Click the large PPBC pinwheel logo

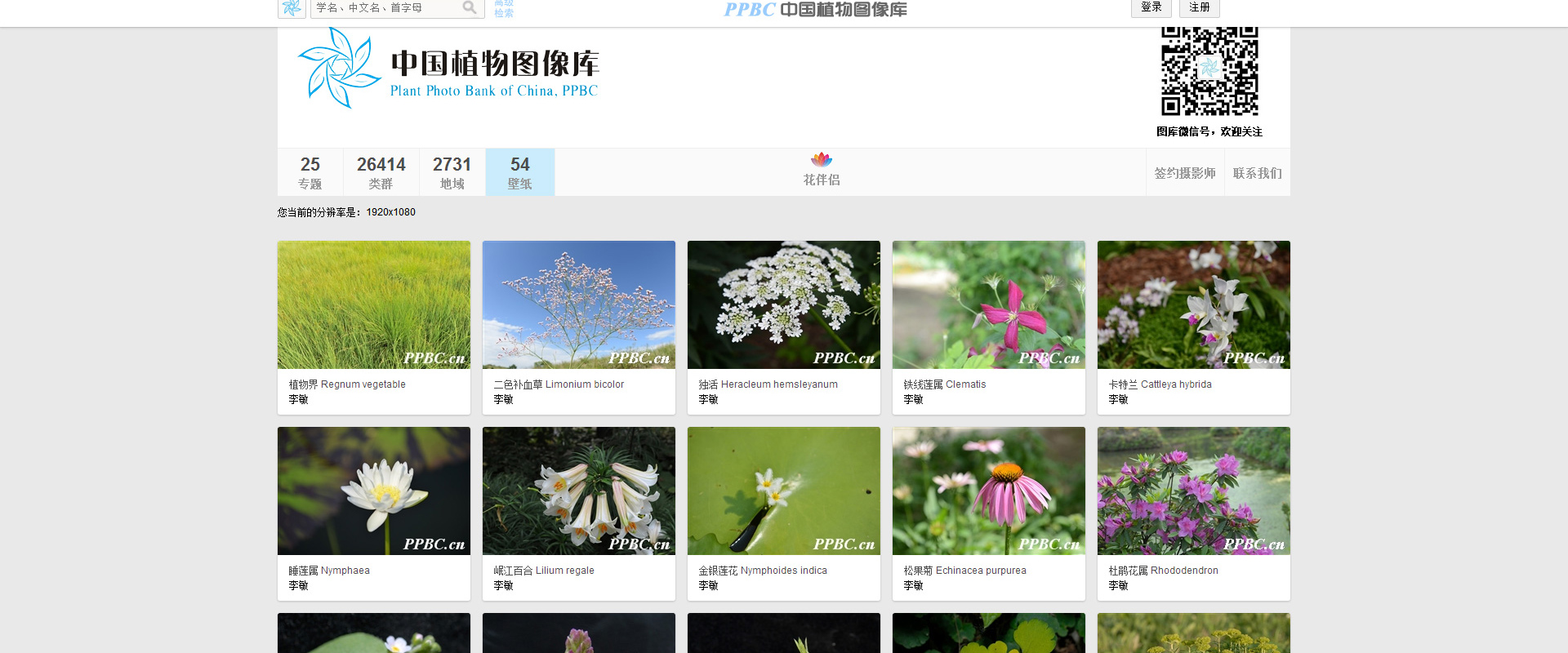coord(338,69)
